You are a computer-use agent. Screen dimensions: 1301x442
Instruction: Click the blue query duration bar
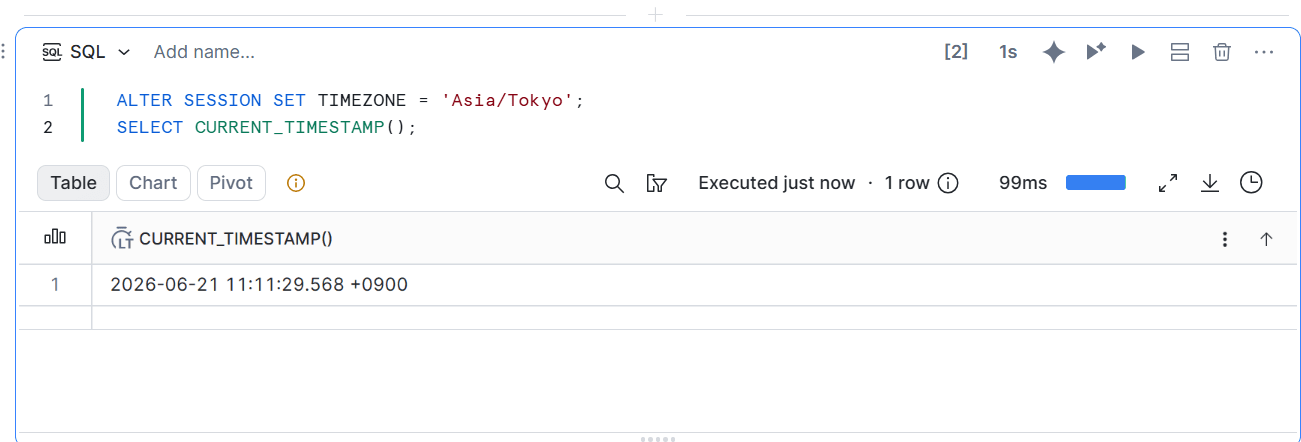(1095, 183)
